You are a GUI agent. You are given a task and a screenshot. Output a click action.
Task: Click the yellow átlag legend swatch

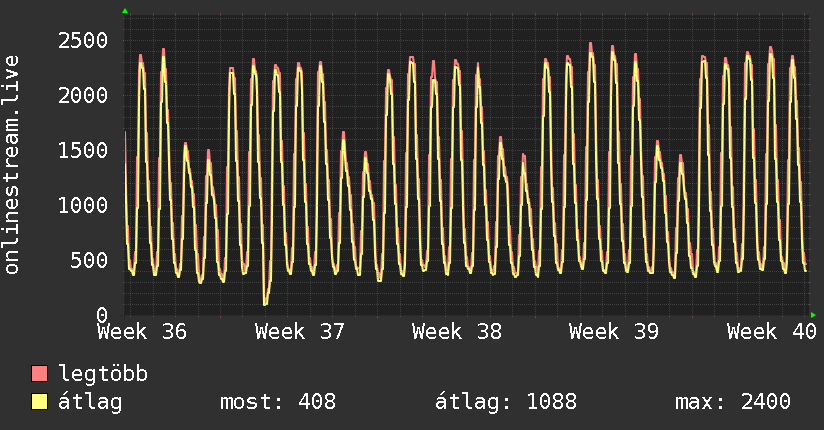pos(39,401)
